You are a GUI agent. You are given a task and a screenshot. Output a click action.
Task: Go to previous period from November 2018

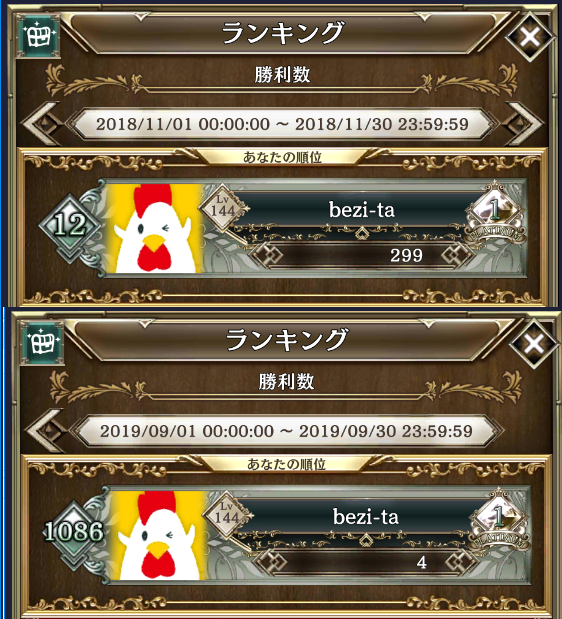[42, 124]
